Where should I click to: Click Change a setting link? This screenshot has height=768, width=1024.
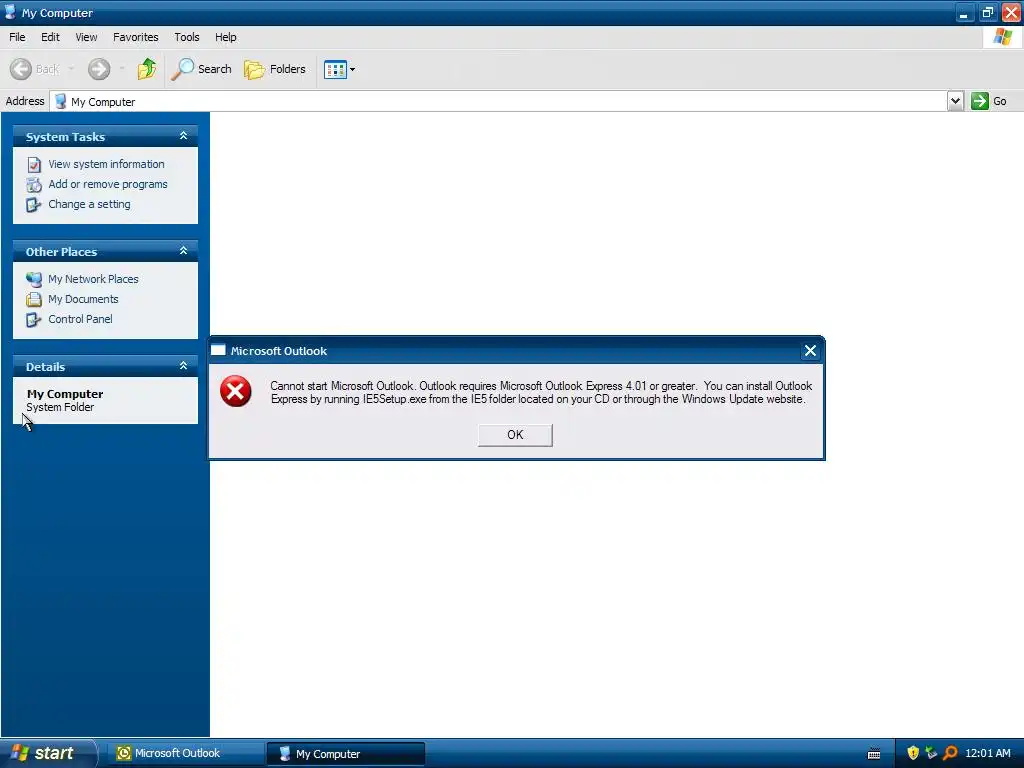(89, 204)
